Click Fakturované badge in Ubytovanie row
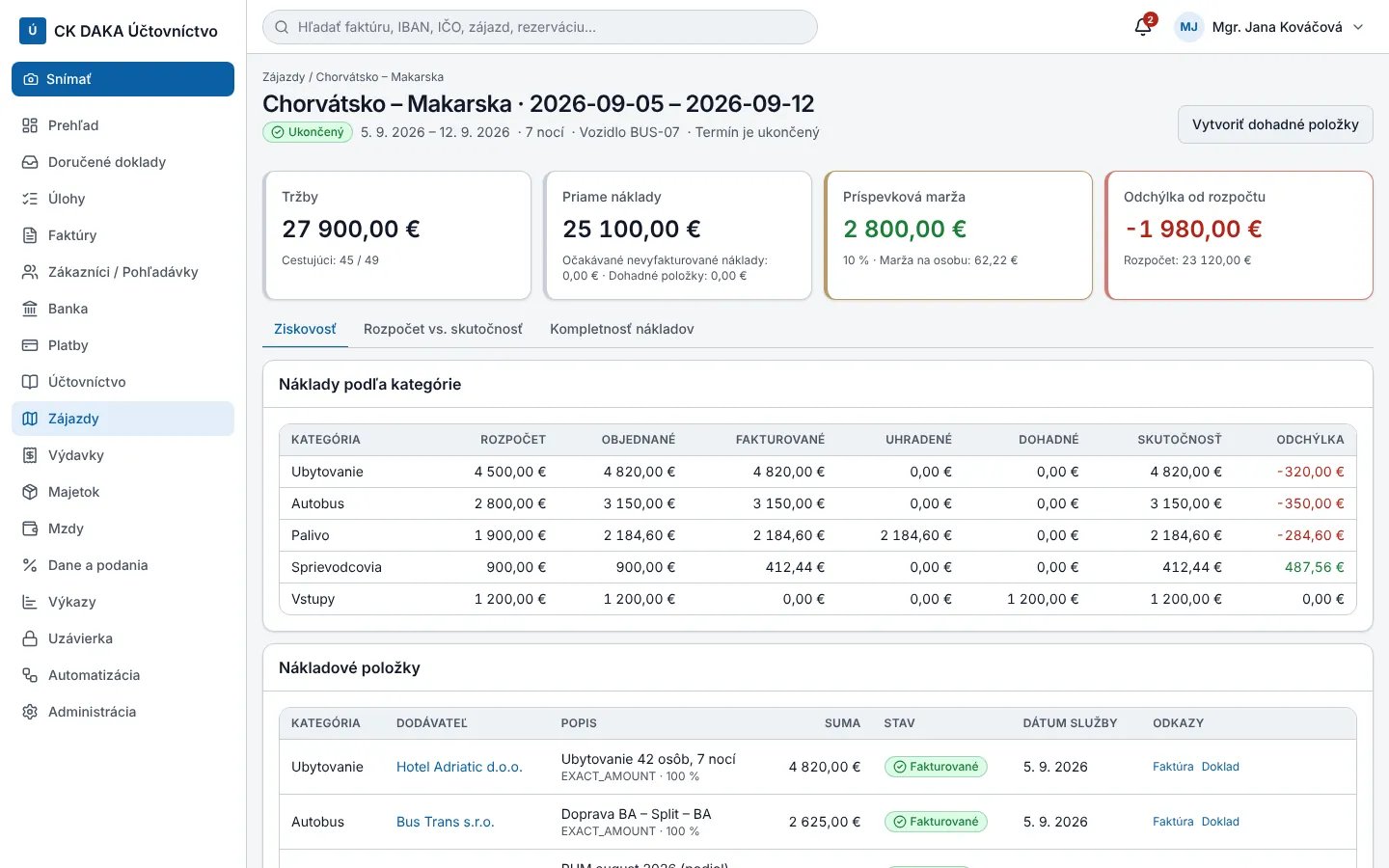Viewport: 1389px width, 868px height. 936,767
